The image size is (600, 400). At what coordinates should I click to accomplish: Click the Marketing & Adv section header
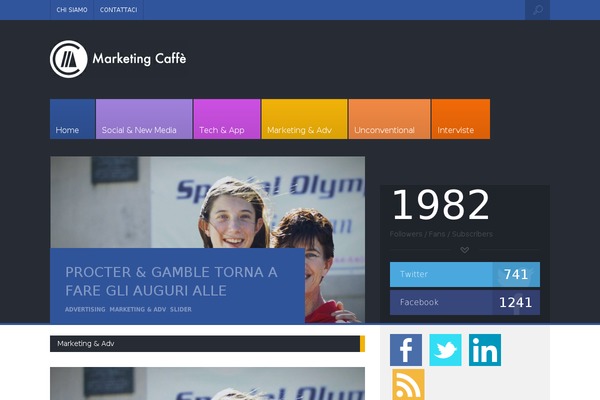pos(207,344)
